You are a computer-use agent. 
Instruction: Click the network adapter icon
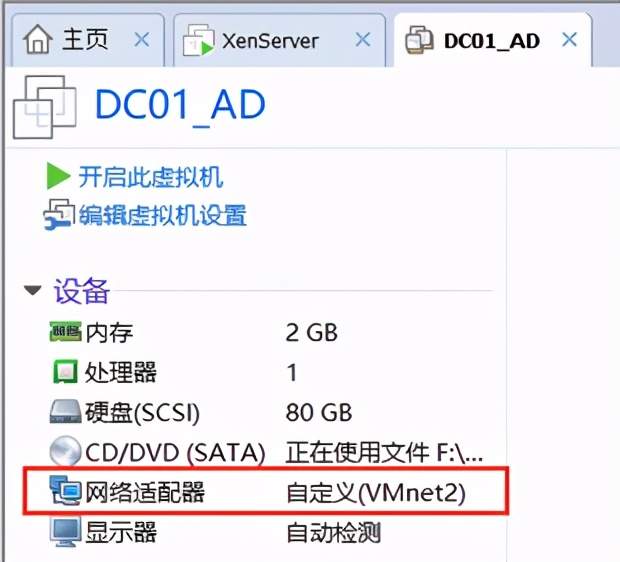pos(65,490)
